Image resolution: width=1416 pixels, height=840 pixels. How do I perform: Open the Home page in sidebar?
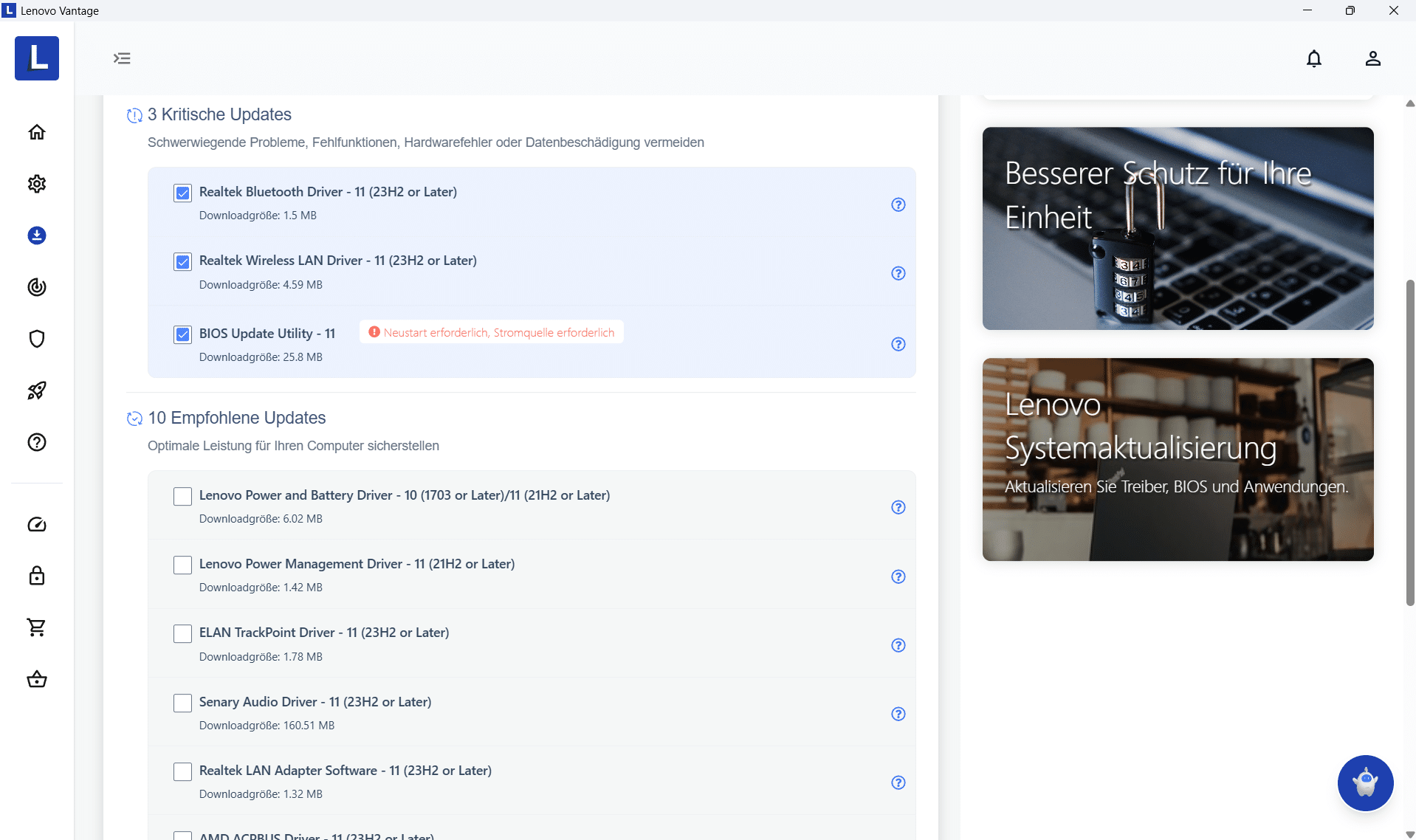37,132
